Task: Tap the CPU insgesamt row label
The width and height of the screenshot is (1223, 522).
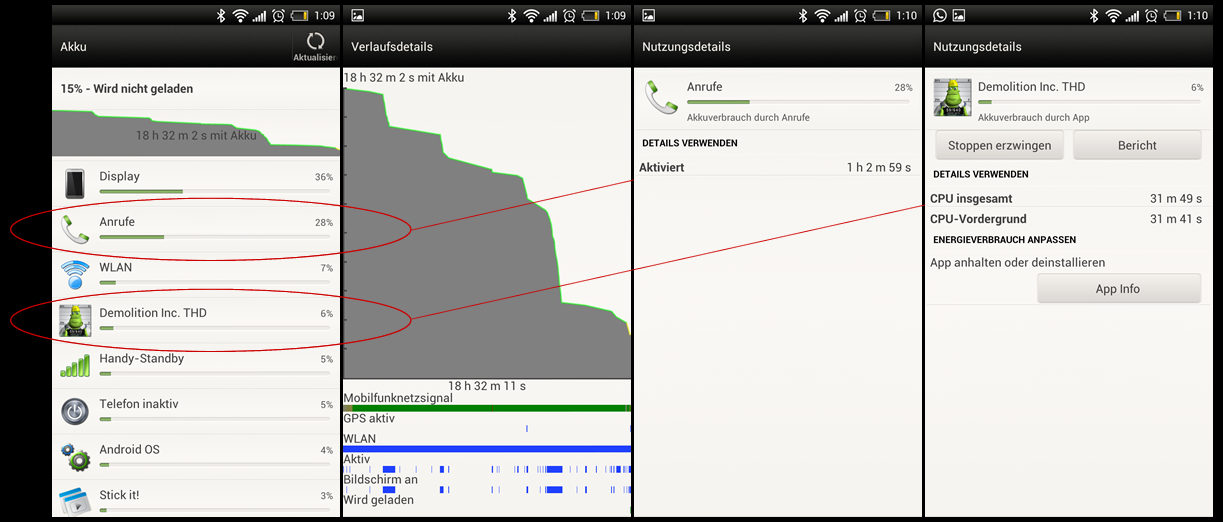Action: 972,199
